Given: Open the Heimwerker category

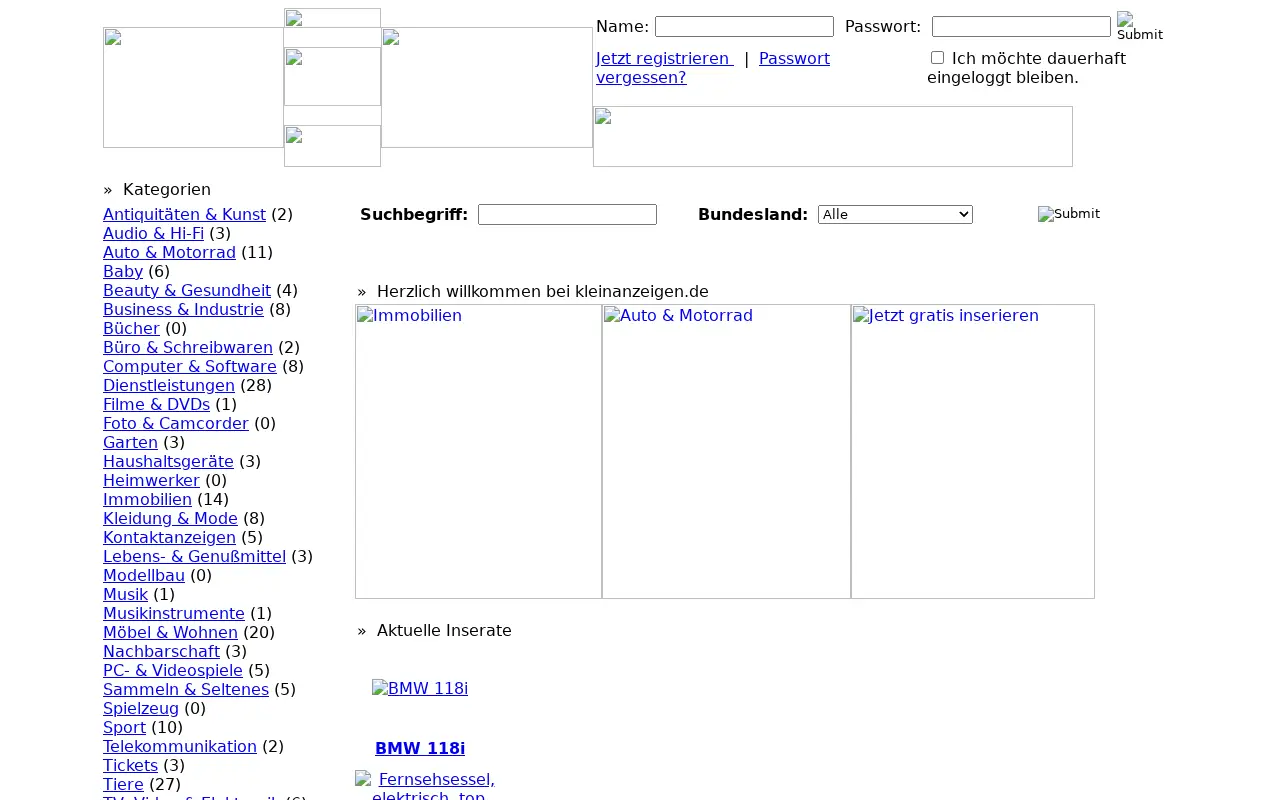Looking at the screenshot, I should pos(151,480).
